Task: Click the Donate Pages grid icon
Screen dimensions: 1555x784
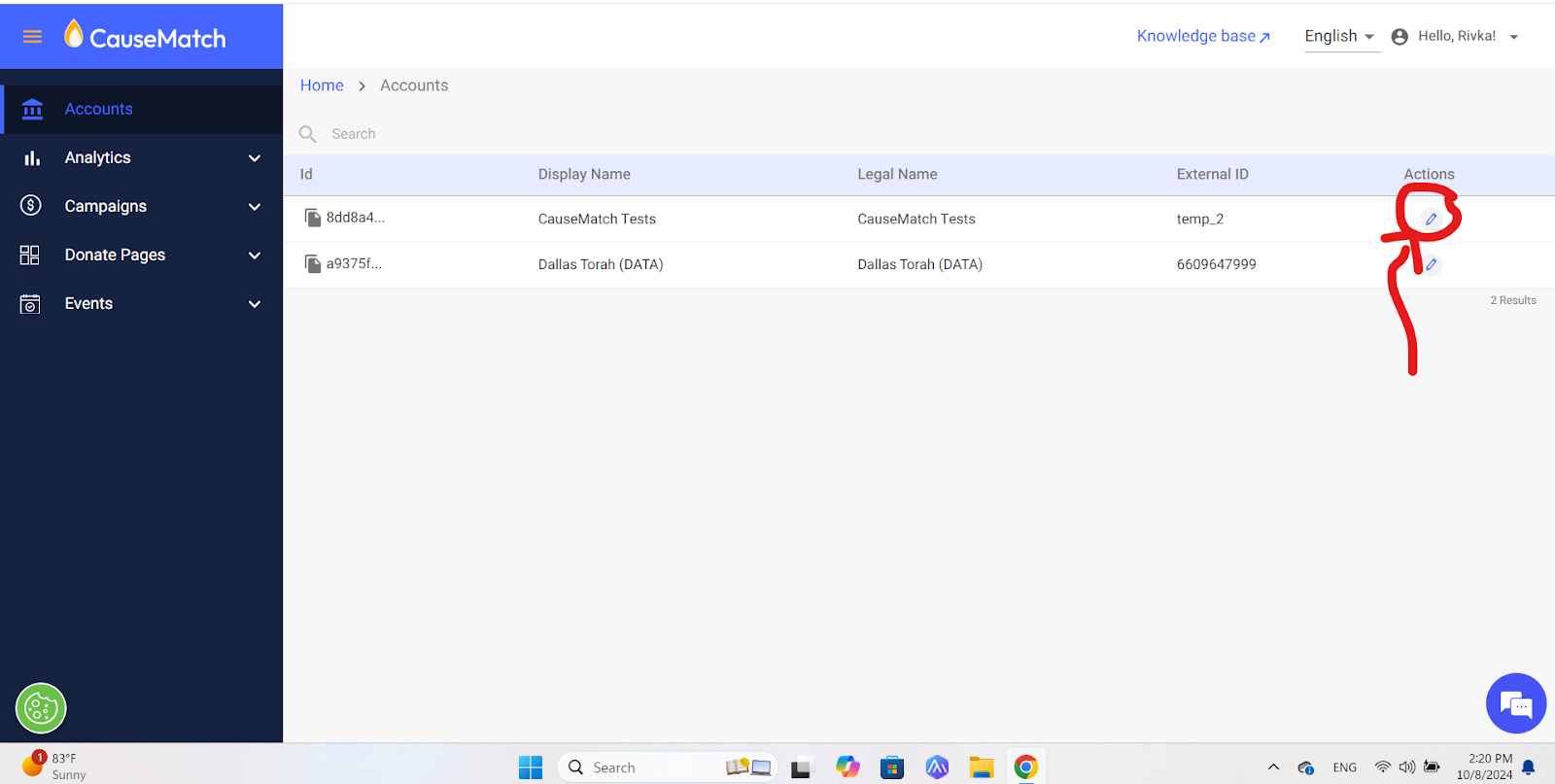Action: pos(30,255)
